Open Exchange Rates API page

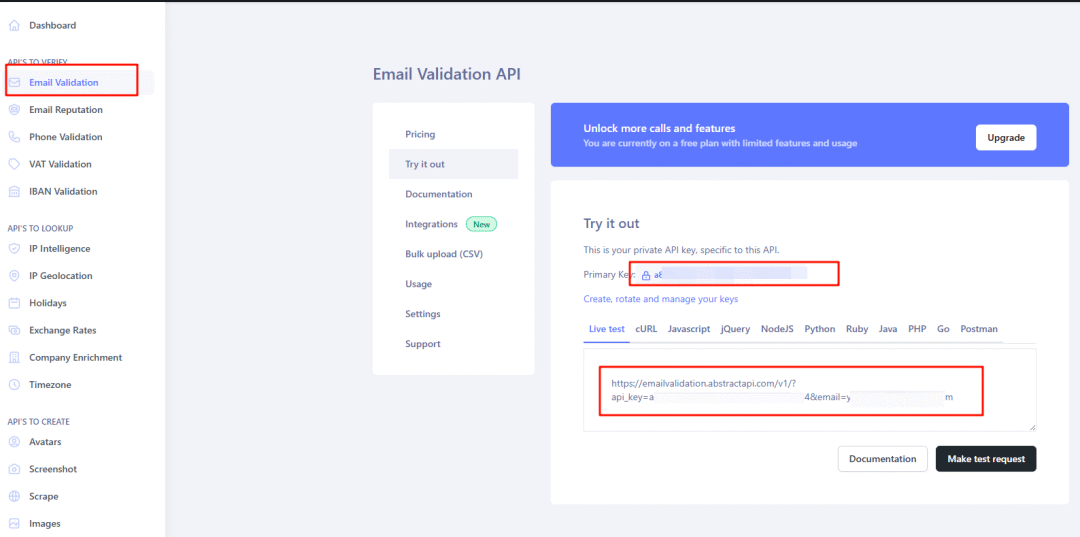click(x=63, y=330)
